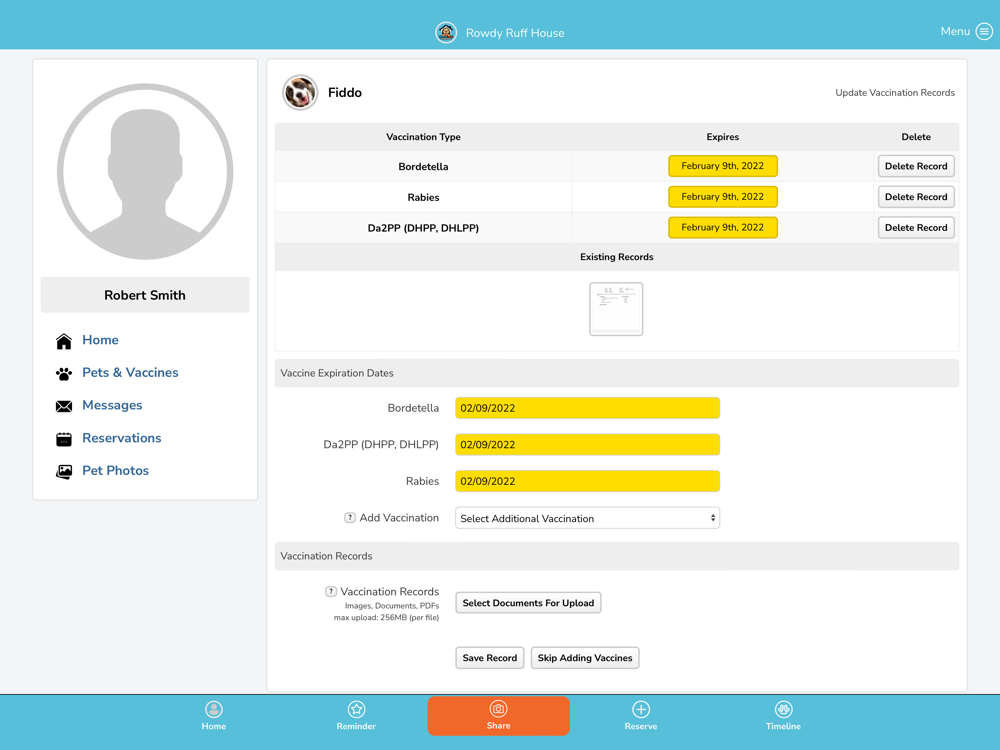Image resolution: width=1000 pixels, height=750 pixels.
Task: Click the Vaccine Expiration Dates section header
Action: (617, 373)
